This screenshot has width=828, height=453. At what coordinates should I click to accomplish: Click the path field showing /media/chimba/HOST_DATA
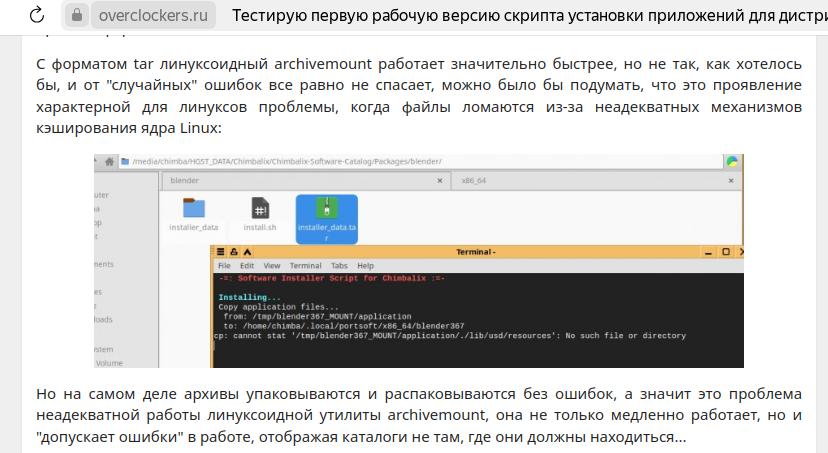420,162
